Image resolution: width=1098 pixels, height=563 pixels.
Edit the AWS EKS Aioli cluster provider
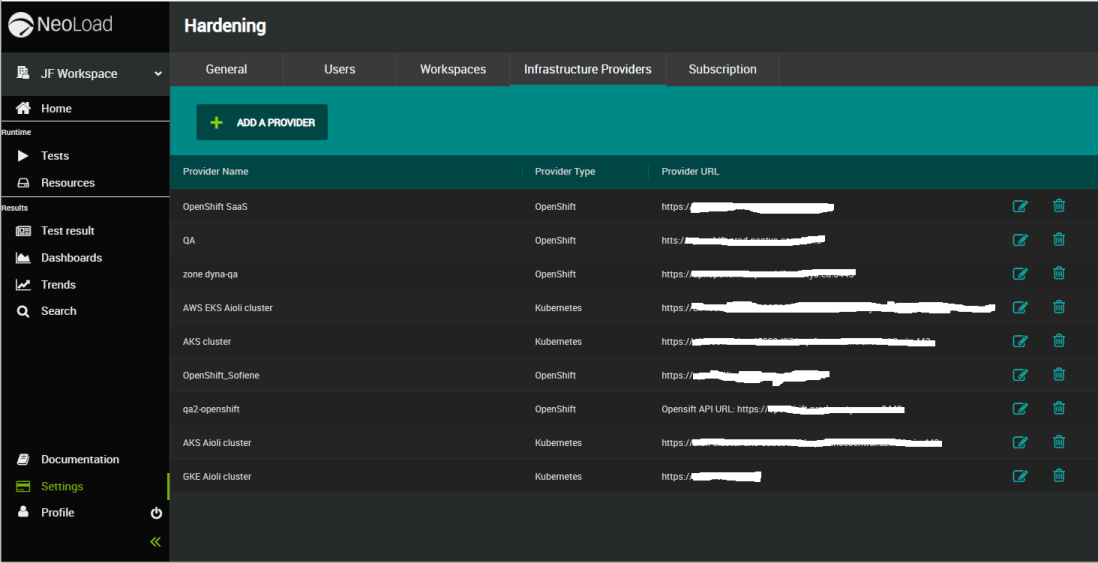click(x=1019, y=308)
